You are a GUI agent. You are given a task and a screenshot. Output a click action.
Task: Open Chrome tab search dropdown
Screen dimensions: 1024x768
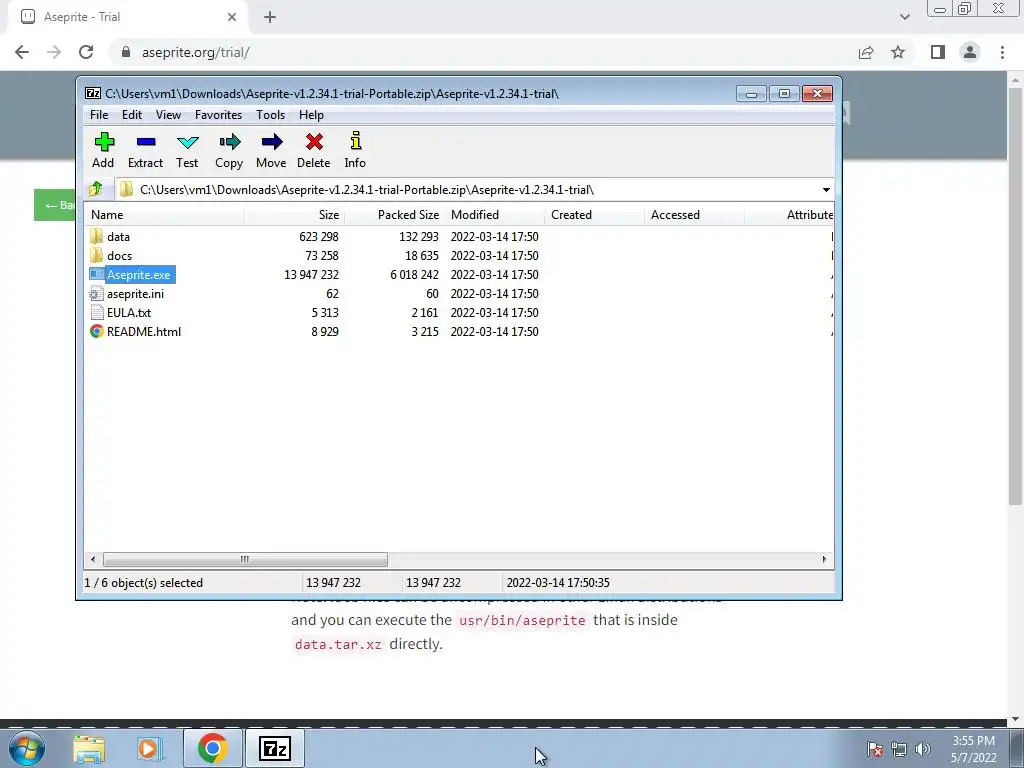[904, 17]
